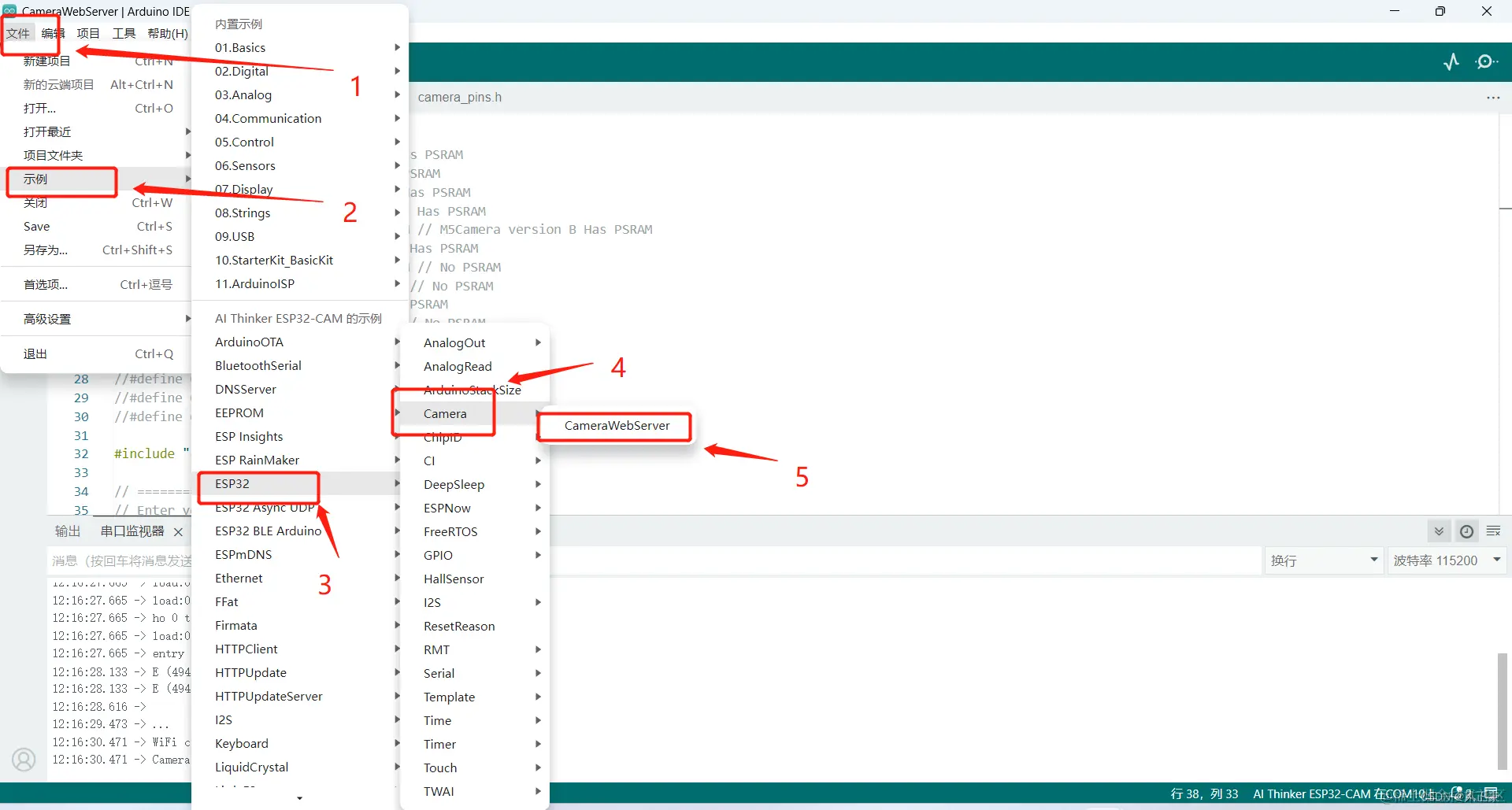Open the 工具 menu
Viewport: 1512px width, 810px height.
tap(124, 33)
